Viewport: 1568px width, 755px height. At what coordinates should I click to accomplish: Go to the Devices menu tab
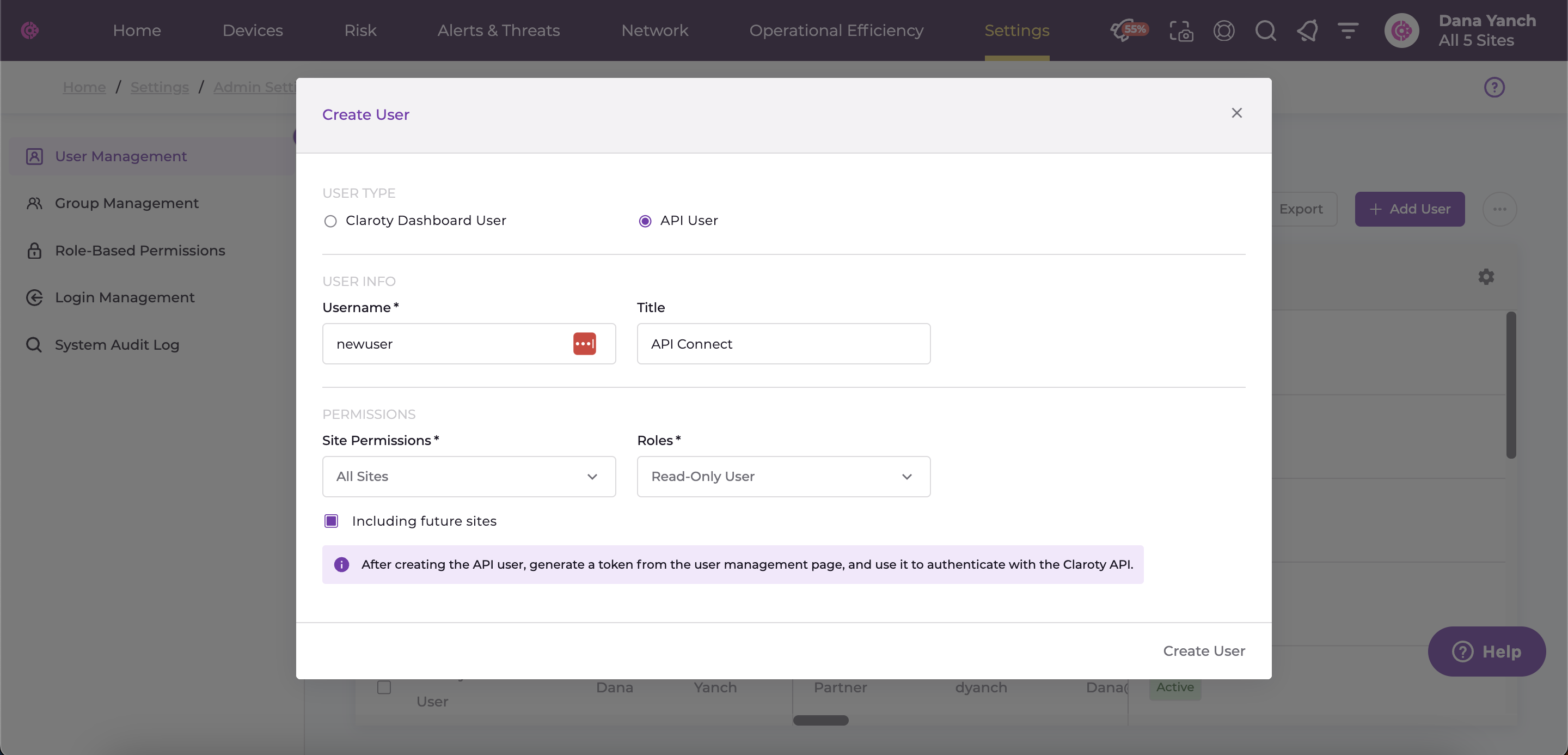click(x=253, y=31)
